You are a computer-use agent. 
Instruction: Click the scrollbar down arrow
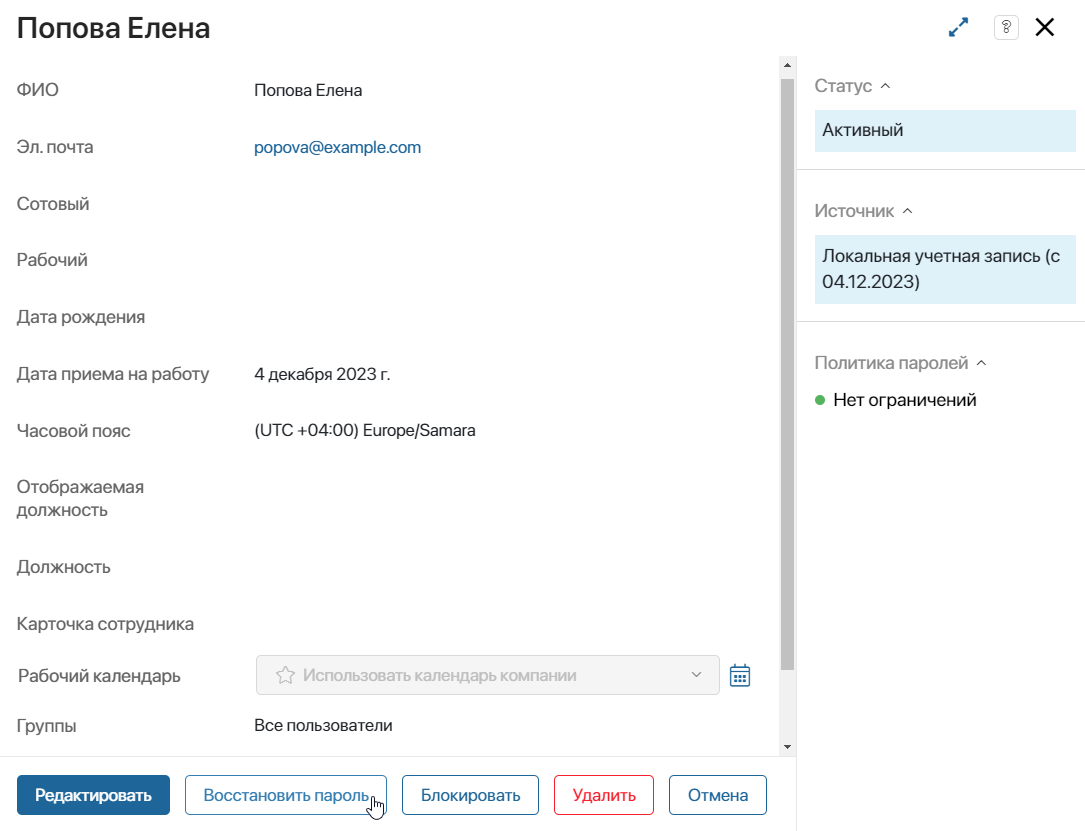(x=787, y=747)
